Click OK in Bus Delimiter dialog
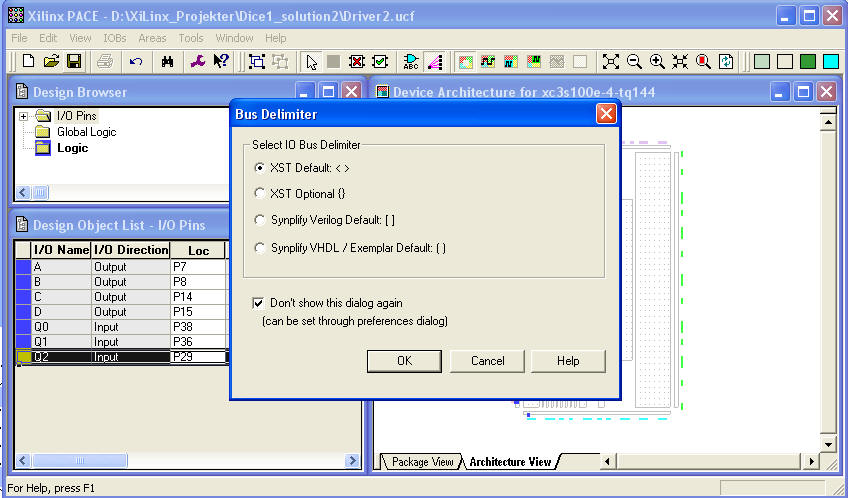848x498 pixels. [404, 361]
